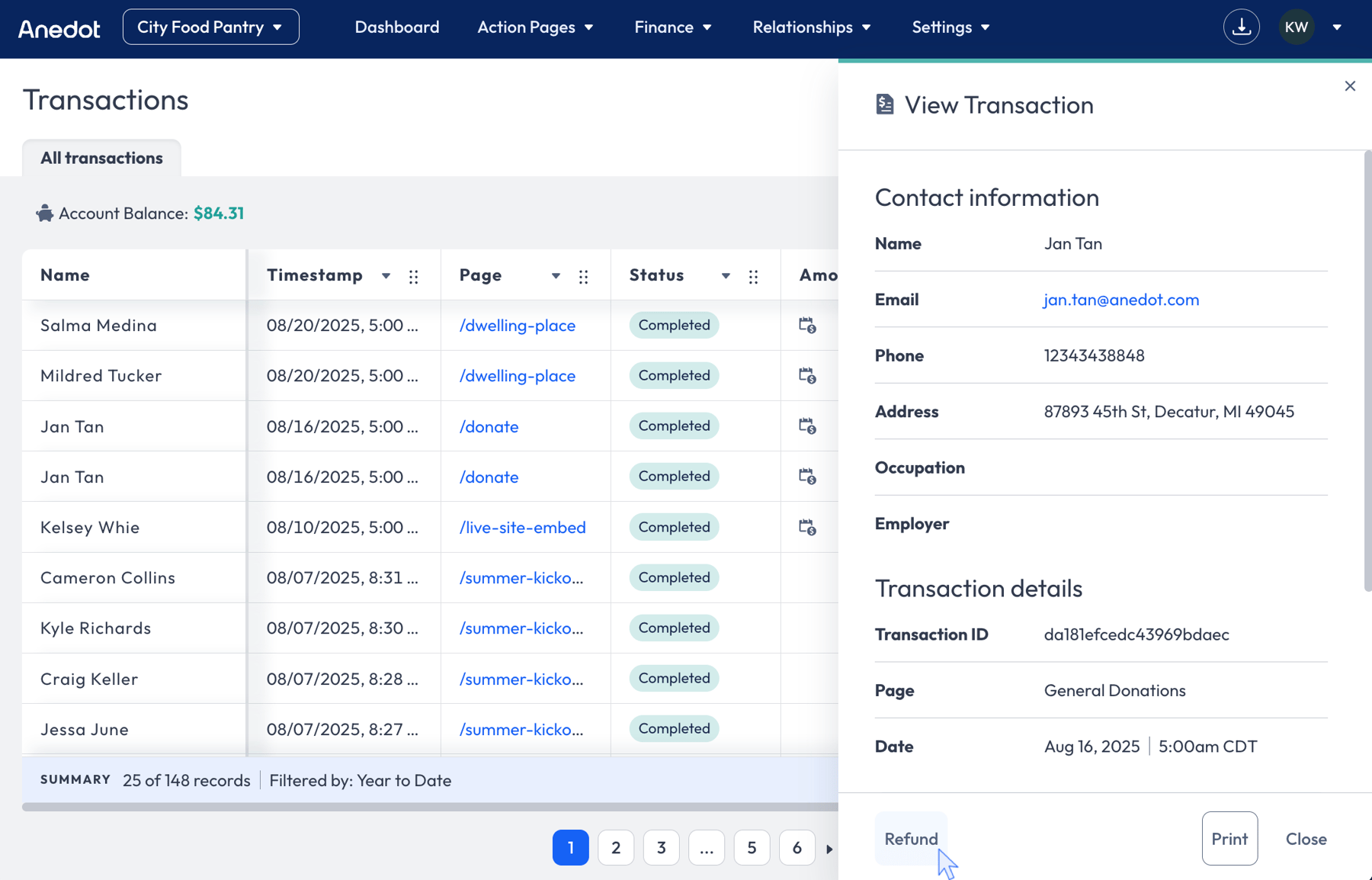Open jan.tan@anedot.com email link
The width and height of the screenshot is (1372, 880).
point(1121,300)
